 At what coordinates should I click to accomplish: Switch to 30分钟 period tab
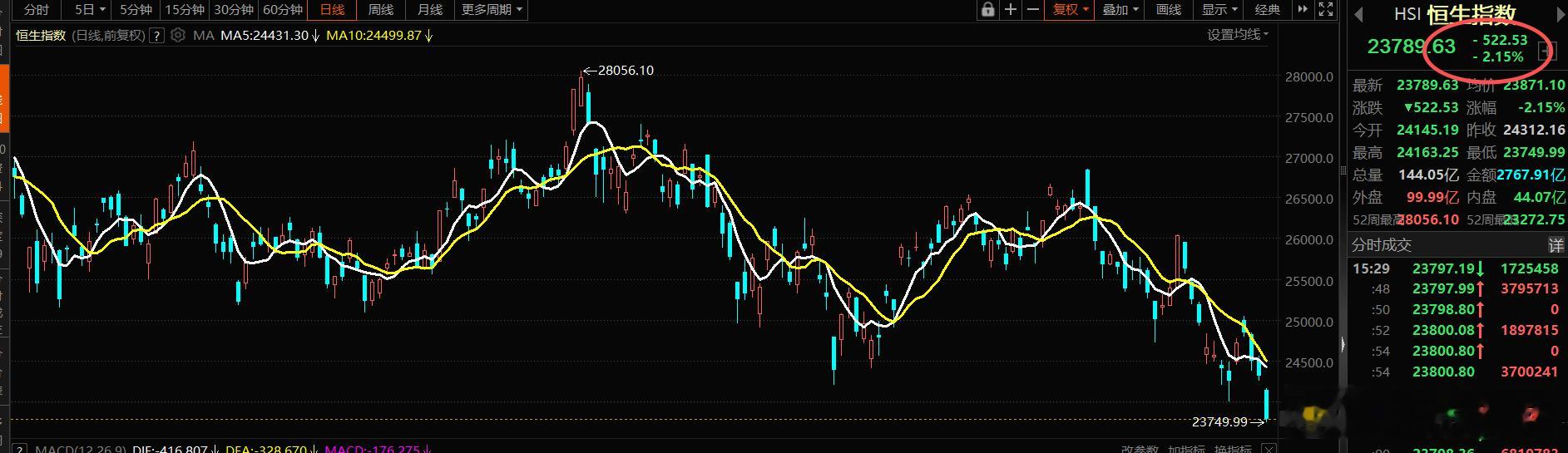(x=234, y=10)
